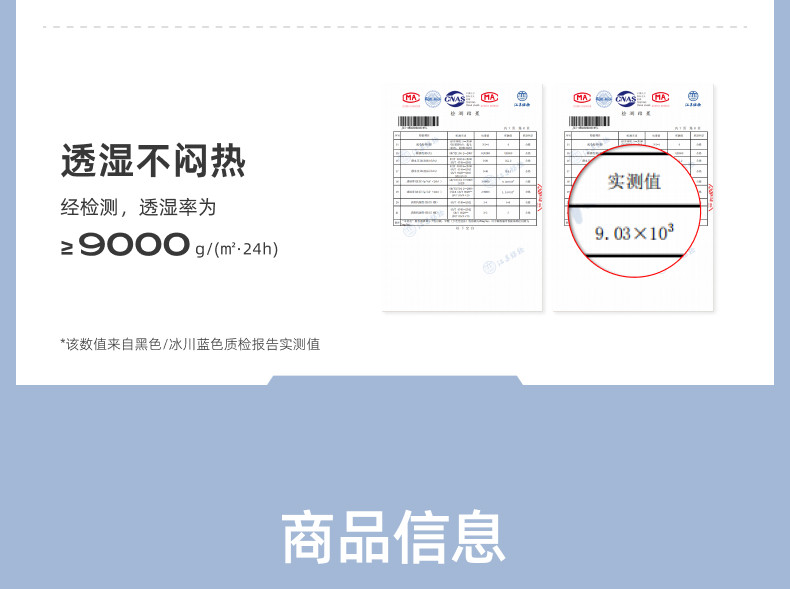The image size is (790, 589).
Task: Click the footnote about 黑色/冰川蓝色 report
Action: tap(190, 344)
